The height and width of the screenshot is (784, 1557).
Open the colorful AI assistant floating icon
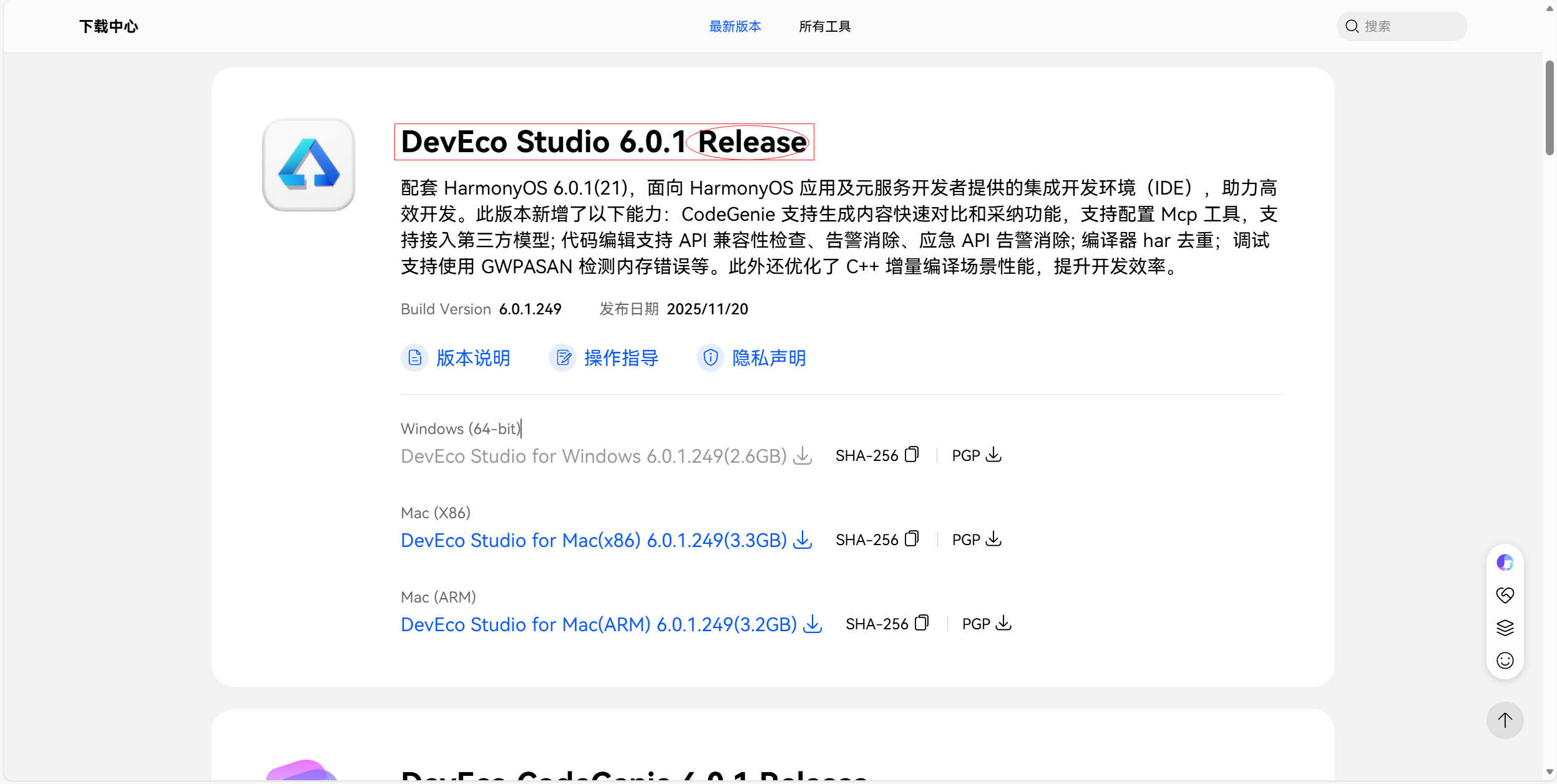click(x=1505, y=563)
